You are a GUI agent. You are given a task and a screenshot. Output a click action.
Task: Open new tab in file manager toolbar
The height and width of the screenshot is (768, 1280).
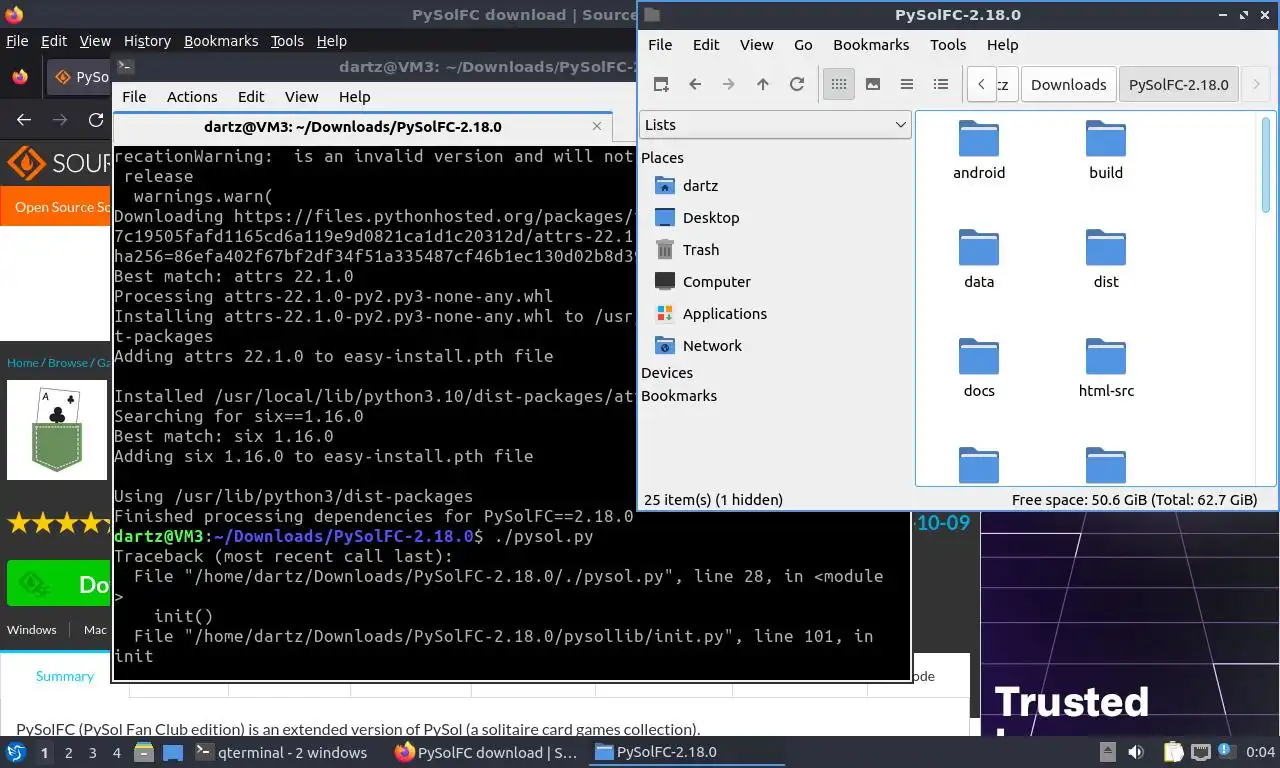pyautogui.click(x=661, y=84)
